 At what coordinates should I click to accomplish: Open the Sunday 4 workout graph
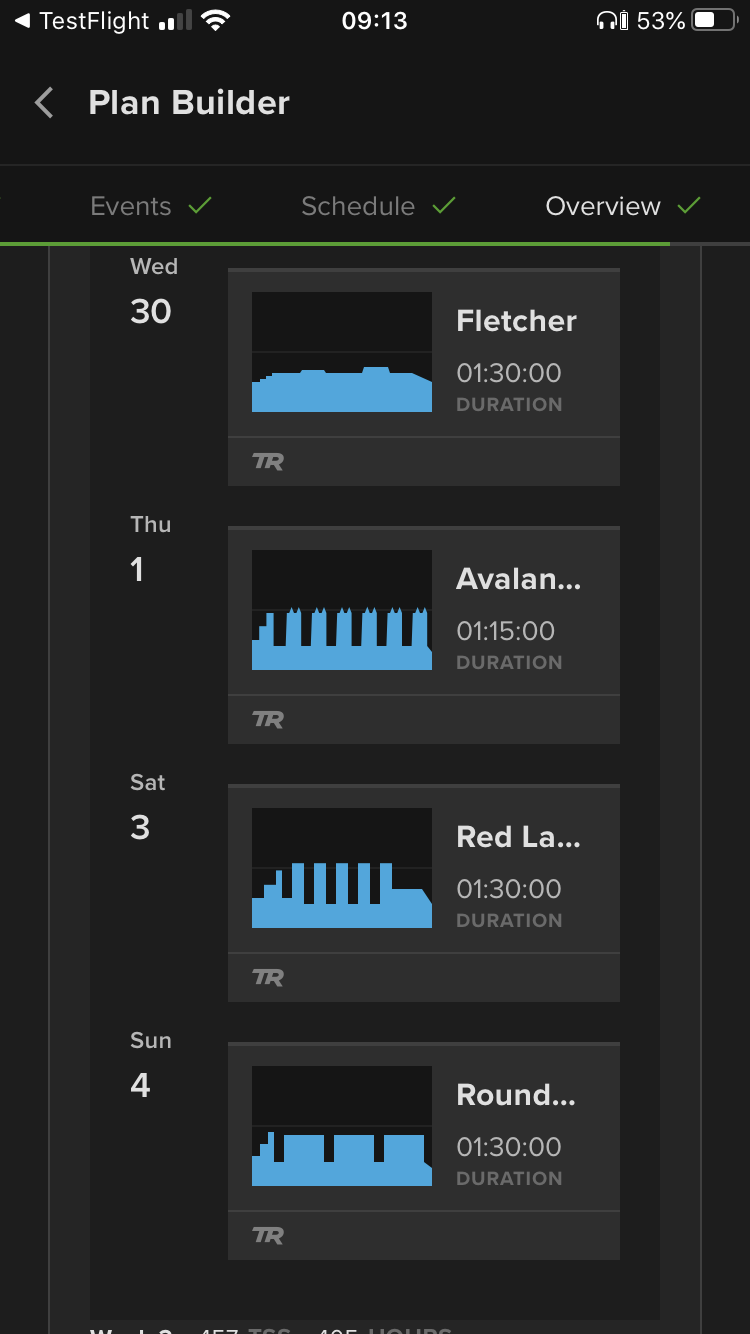click(342, 1126)
